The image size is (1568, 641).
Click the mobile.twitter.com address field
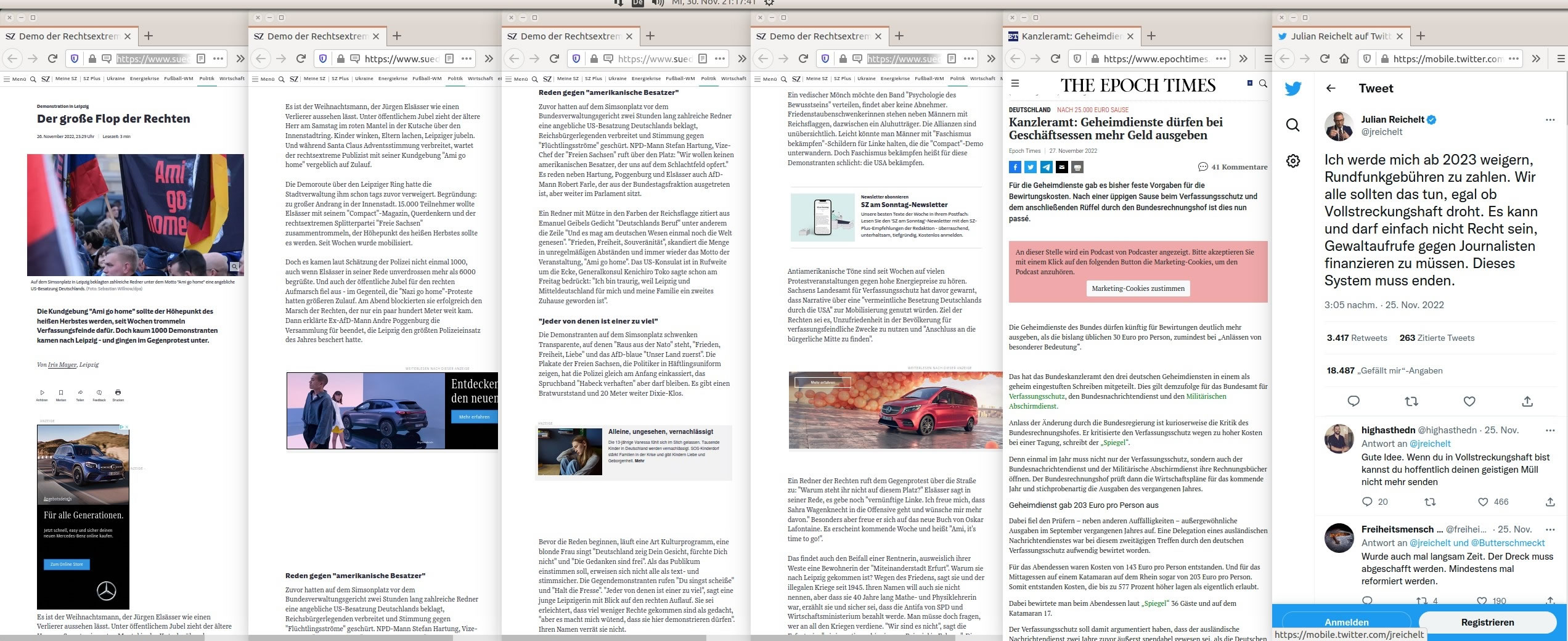[1448, 59]
